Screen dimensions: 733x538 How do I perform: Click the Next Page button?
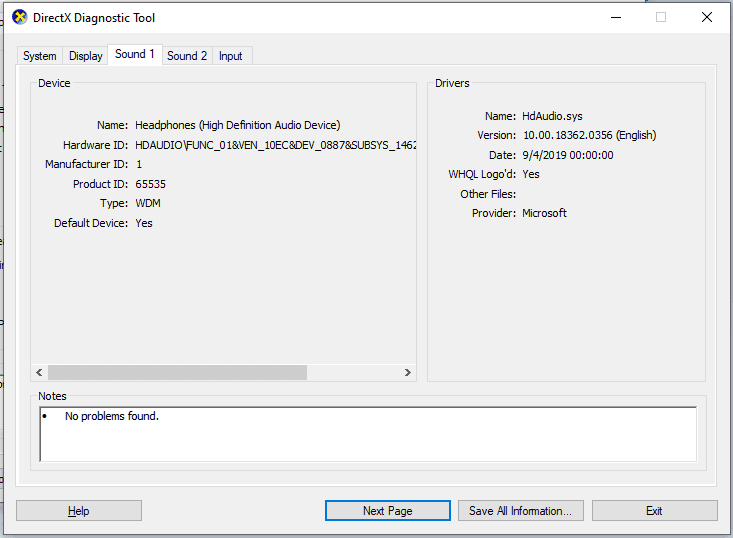tap(387, 511)
